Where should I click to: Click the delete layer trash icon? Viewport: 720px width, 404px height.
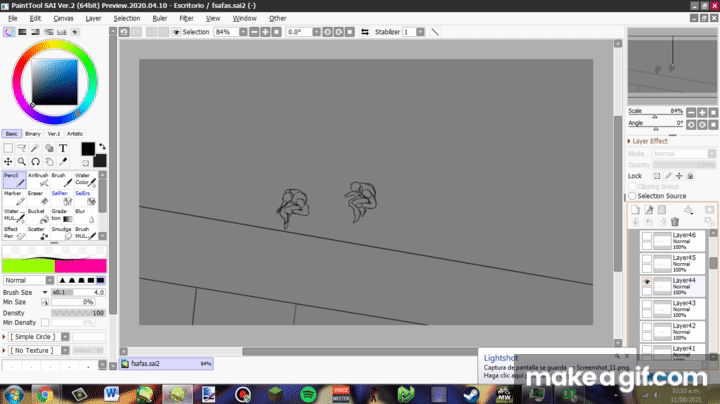coord(675,222)
